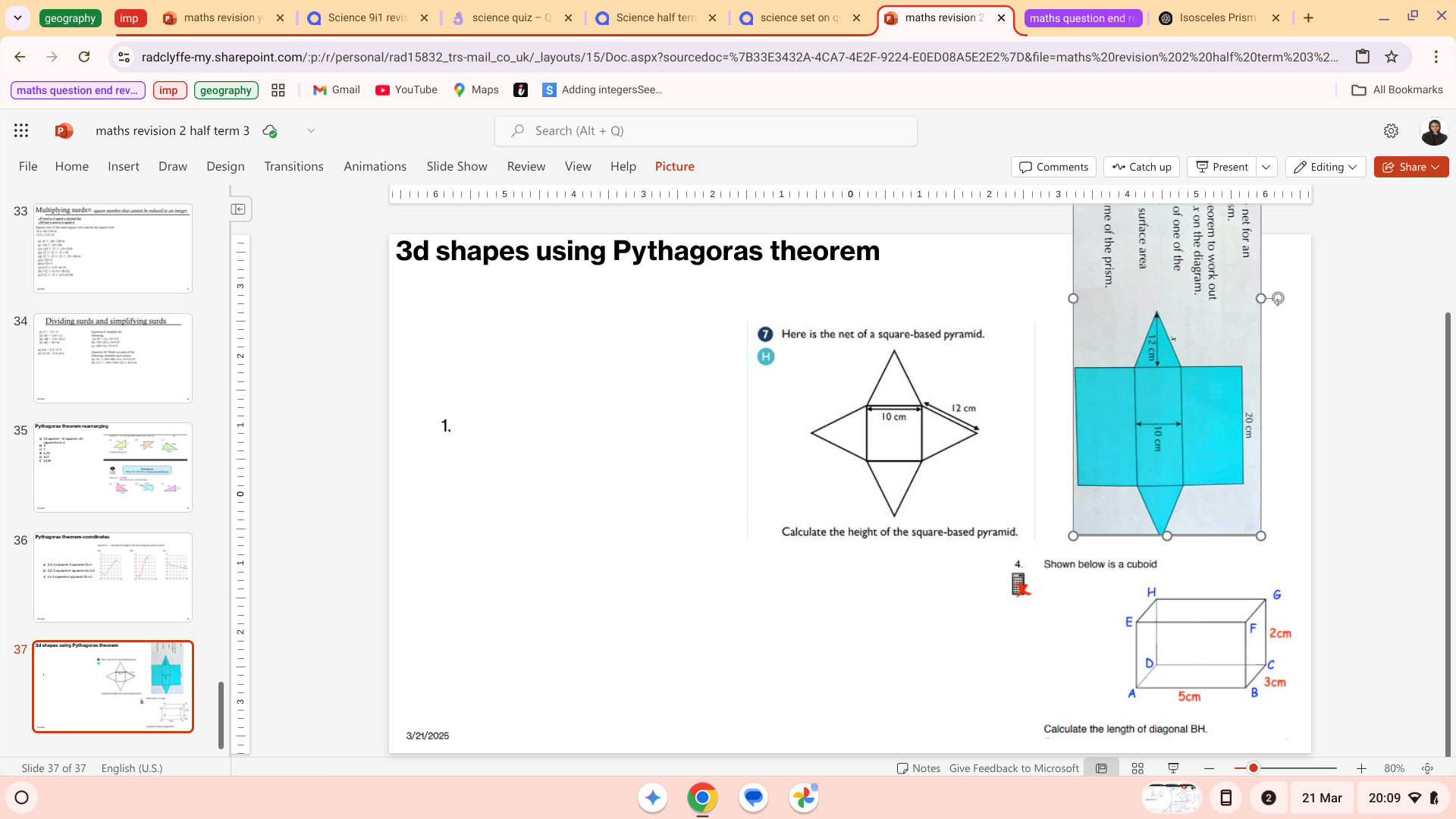The height and width of the screenshot is (819, 1456).
Task: Open PowerPoint settings gear
Action: click(1392, 130)
